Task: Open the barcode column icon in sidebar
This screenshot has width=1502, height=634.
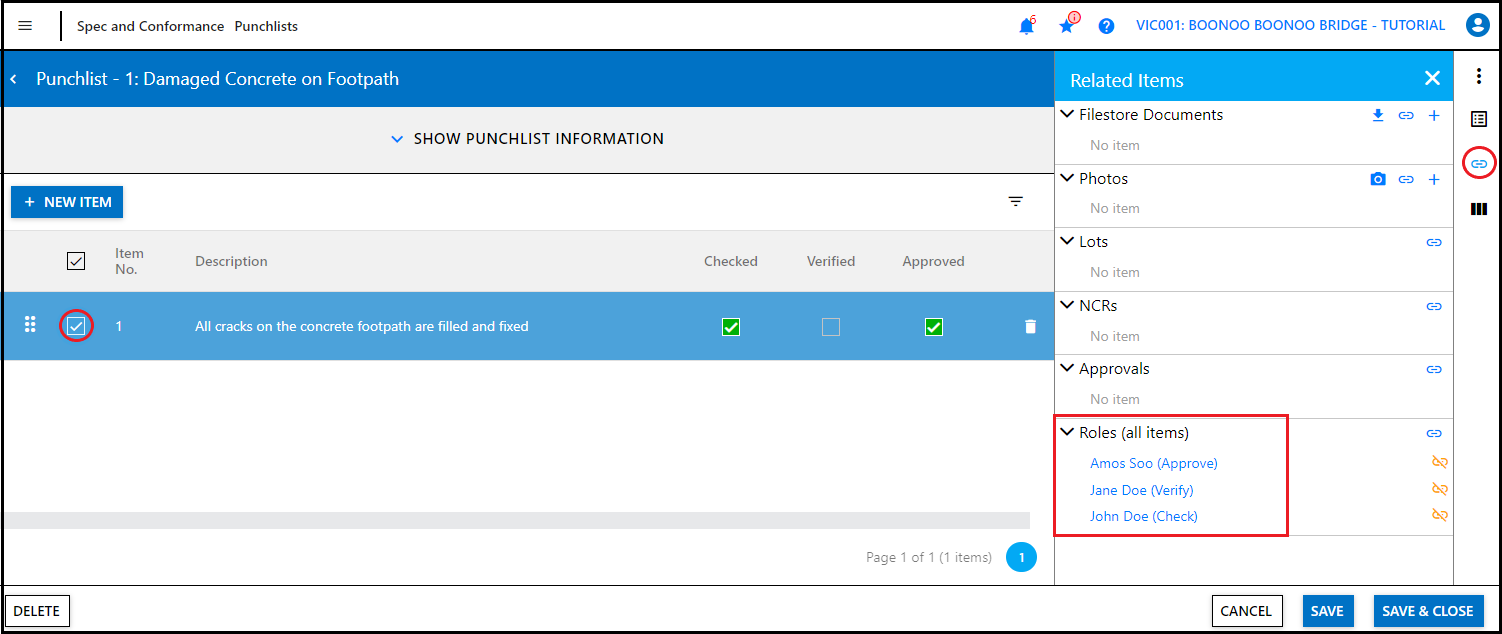Action: pyautogui.click(x=1479, y=209)
